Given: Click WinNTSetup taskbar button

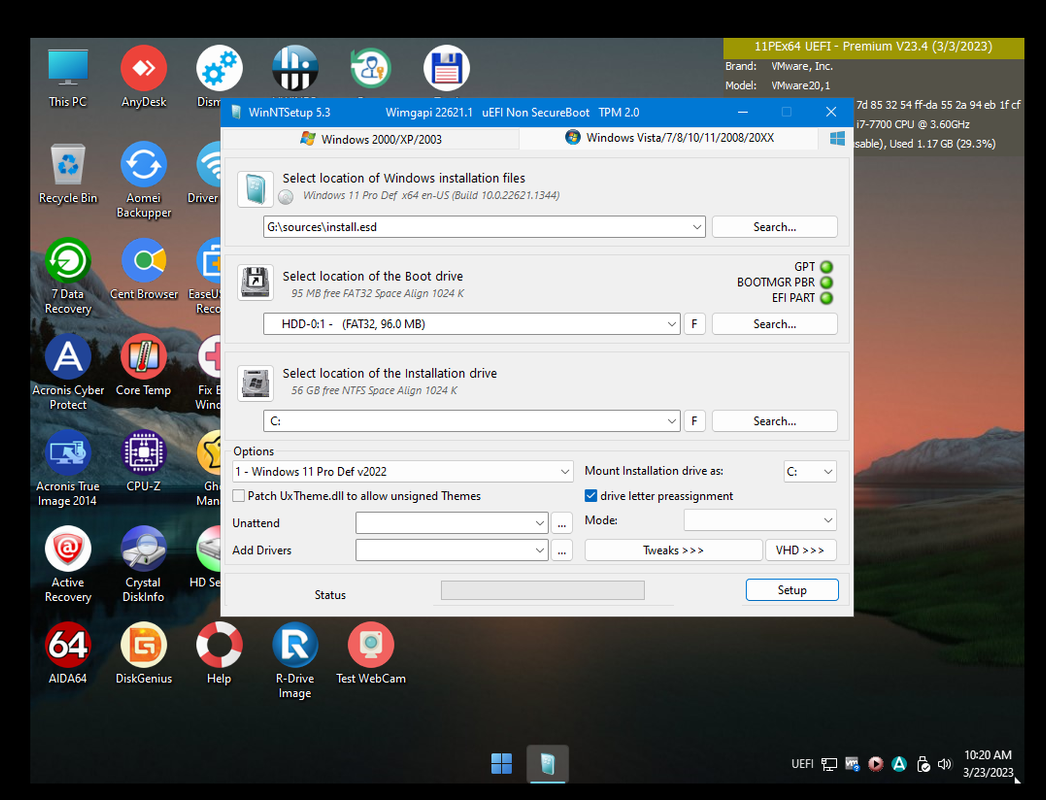Looking at the screenshot, I should (547, 763).
